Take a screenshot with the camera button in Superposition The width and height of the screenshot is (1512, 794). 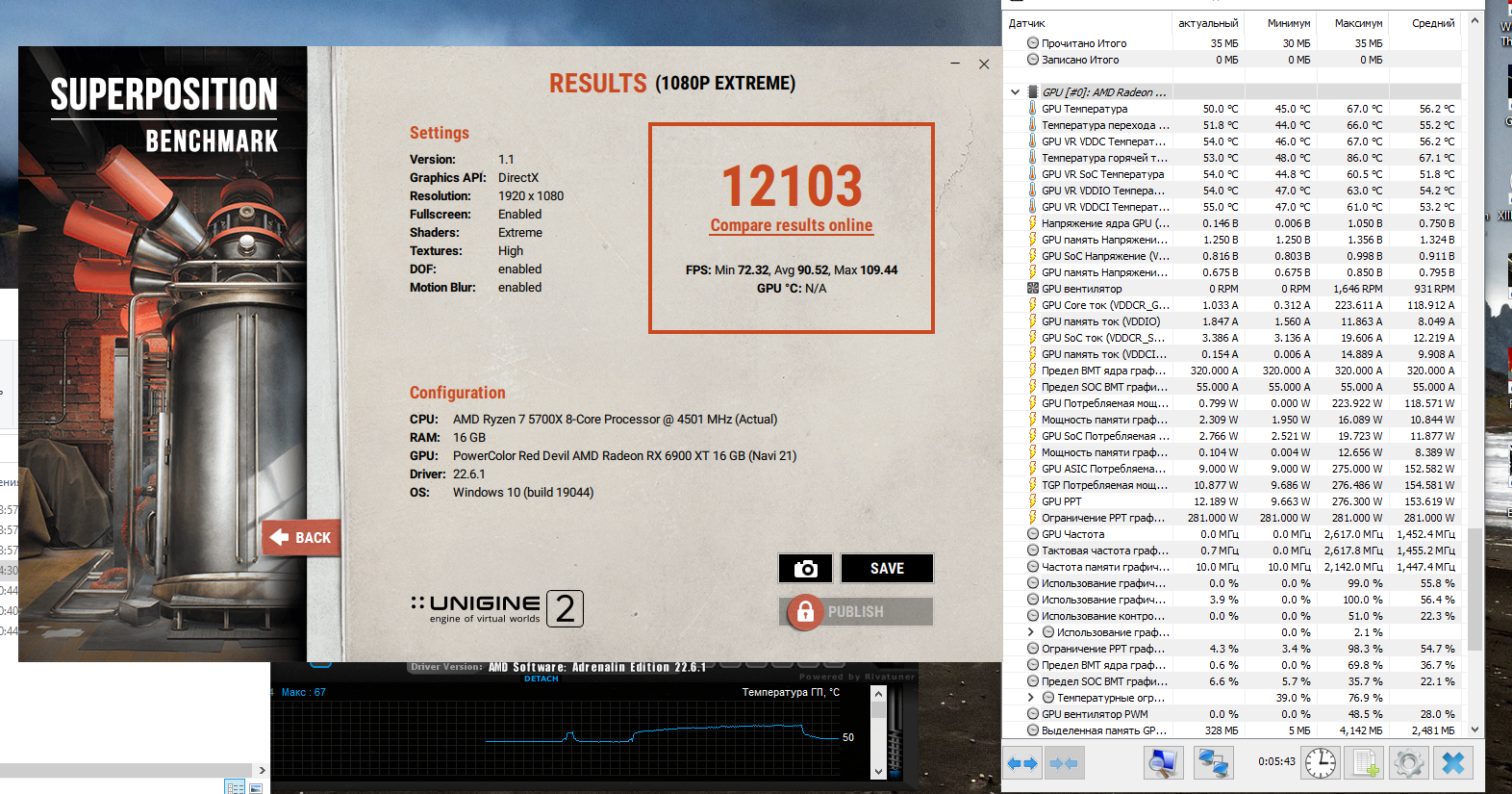point(805,569)
